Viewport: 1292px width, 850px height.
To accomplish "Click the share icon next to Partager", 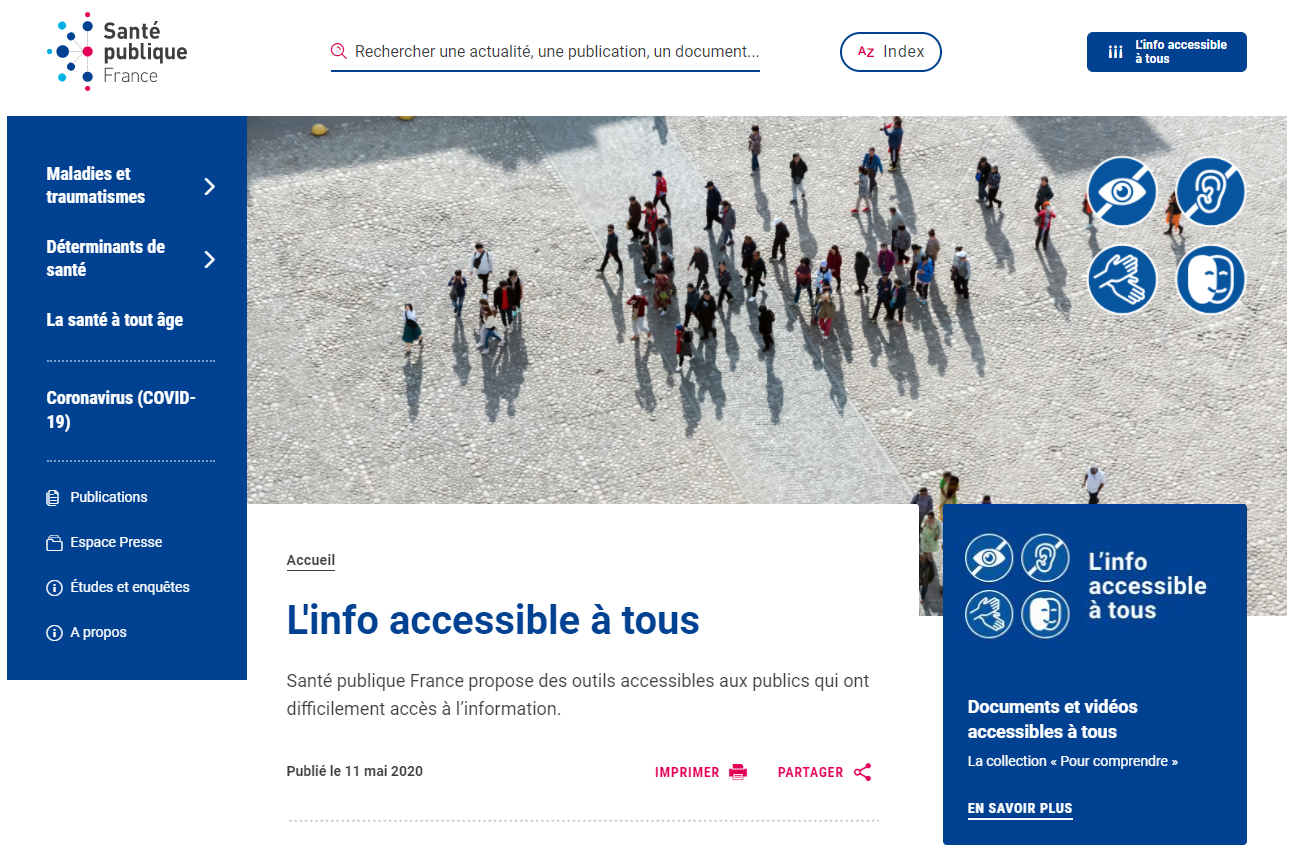I will [x=863, y=772].
